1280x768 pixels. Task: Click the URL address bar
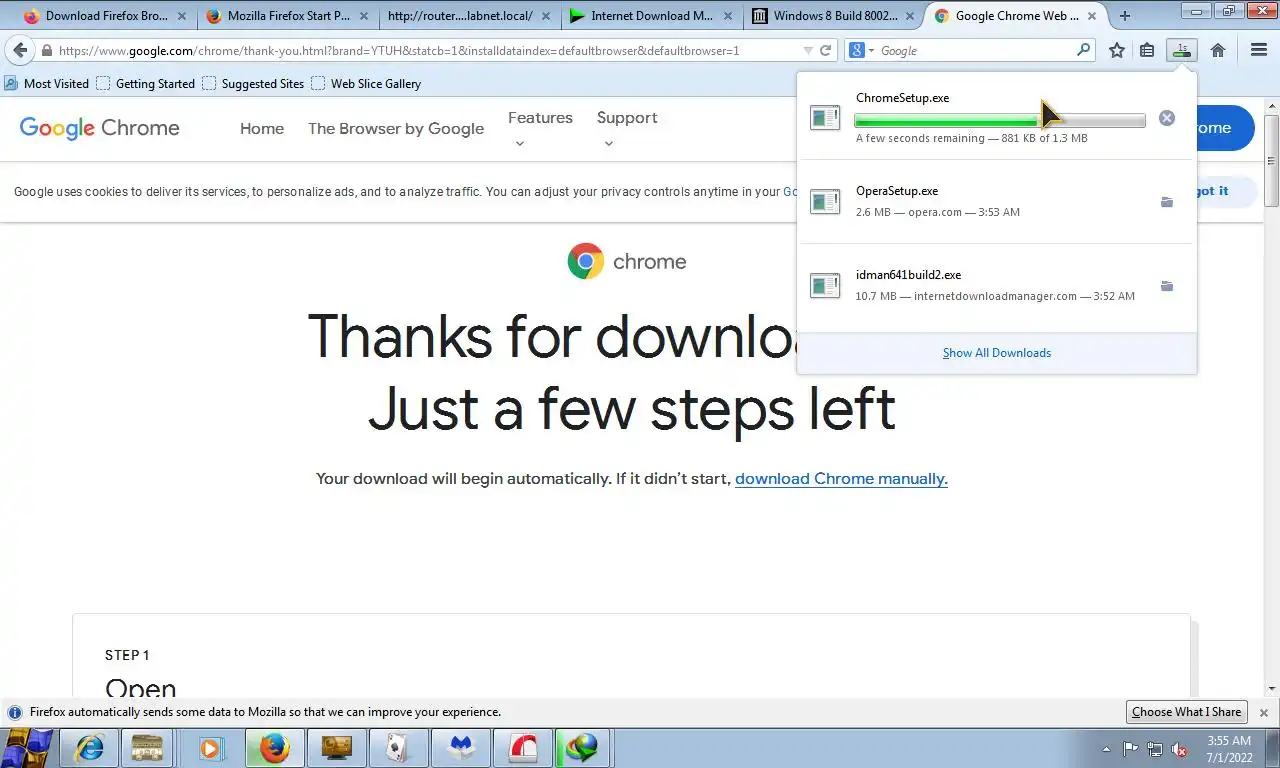pos(425,50)
